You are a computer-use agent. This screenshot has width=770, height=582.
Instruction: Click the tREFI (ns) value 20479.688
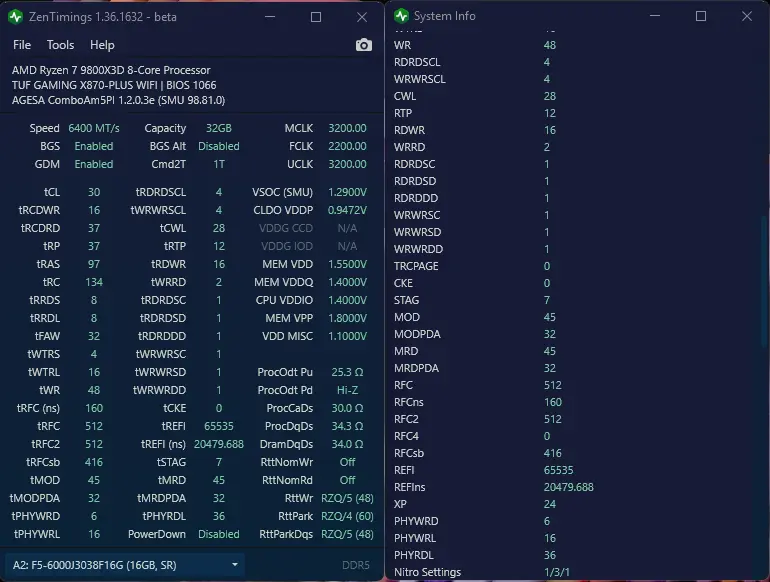(219, 444)
